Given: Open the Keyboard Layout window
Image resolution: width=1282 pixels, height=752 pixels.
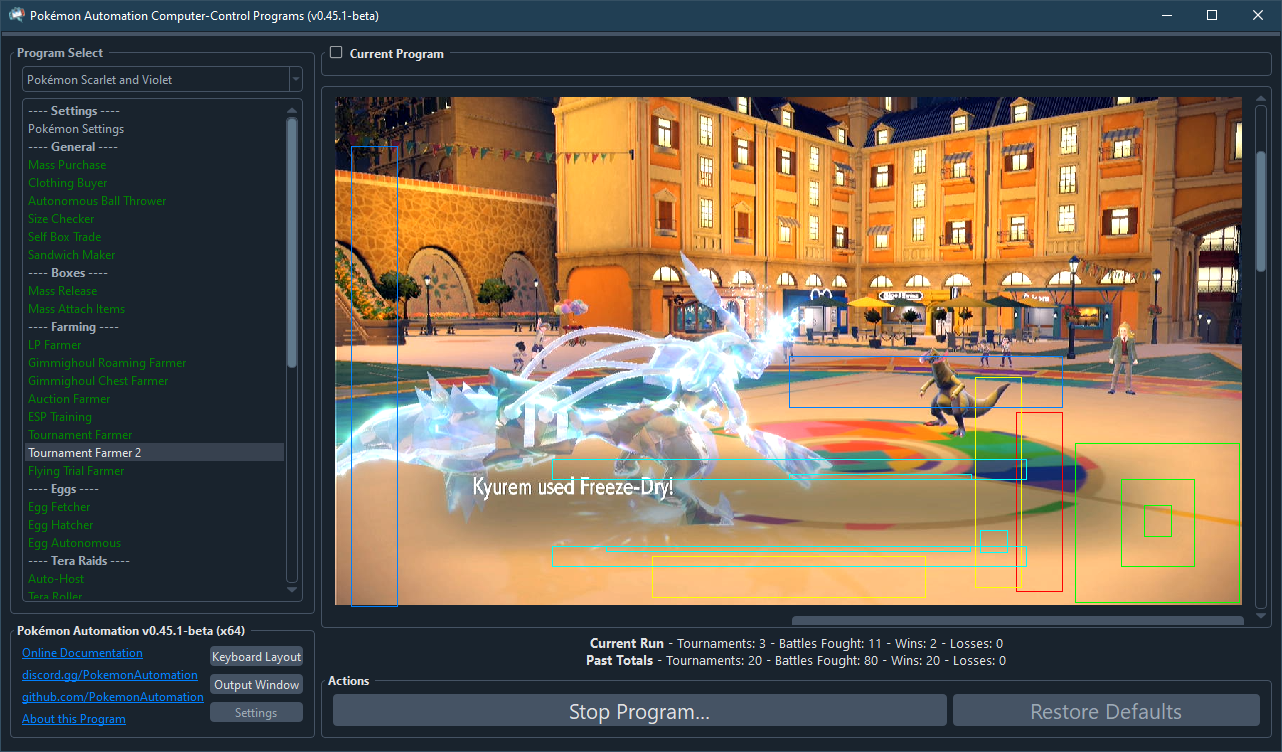Looking at the screenshot, I should (x=256, y=657).
